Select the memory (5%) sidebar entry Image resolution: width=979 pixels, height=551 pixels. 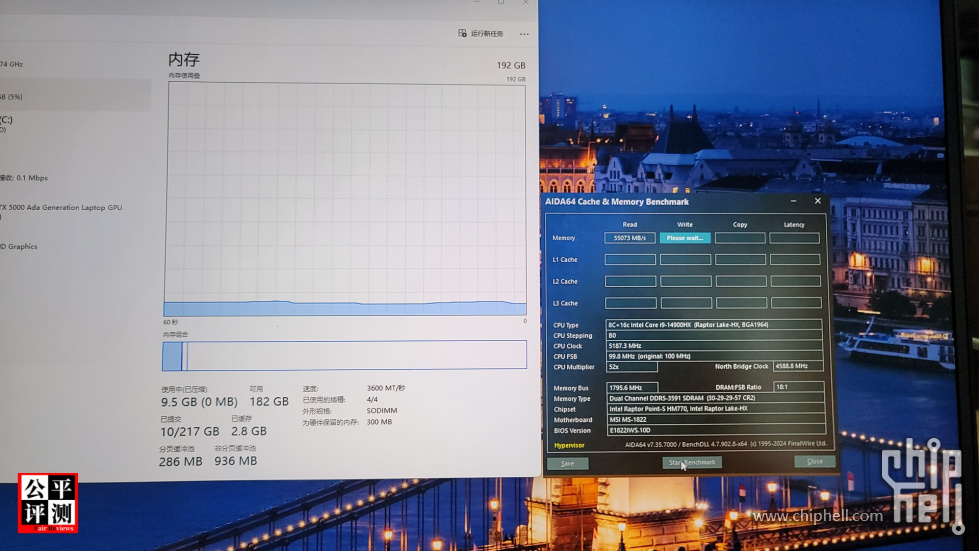(x=75, y=96)
